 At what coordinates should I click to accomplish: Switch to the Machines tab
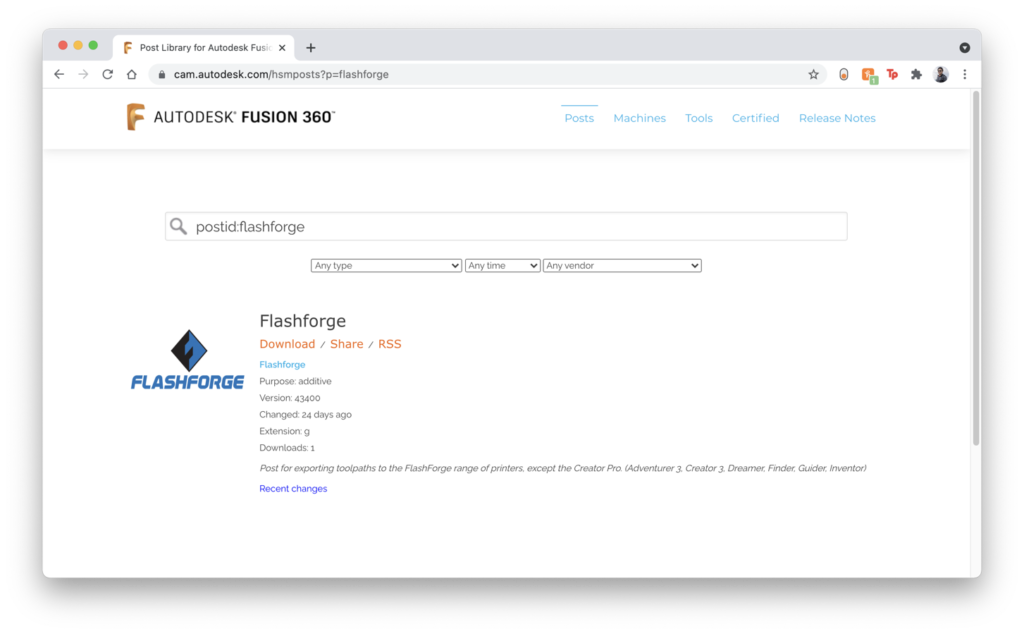coord(639,118)
